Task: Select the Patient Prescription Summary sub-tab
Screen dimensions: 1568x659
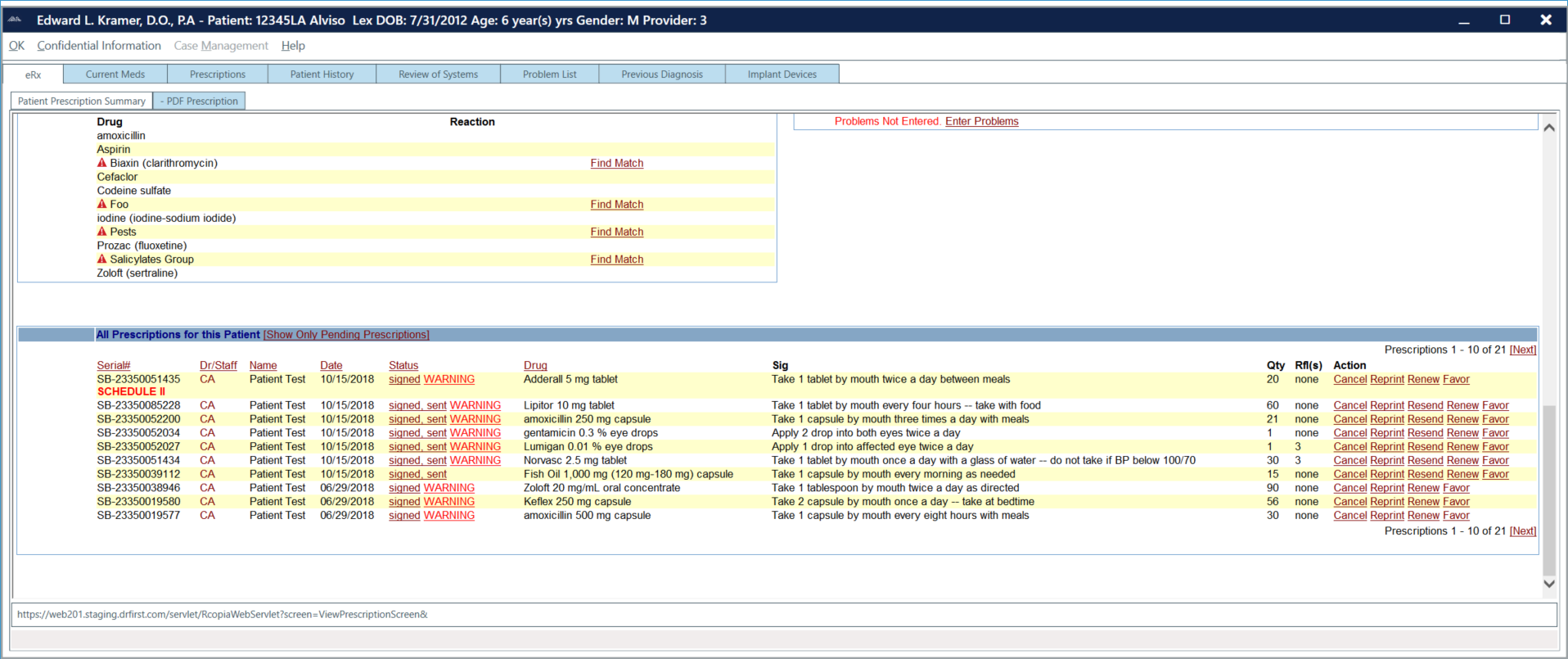Action: 82,102
